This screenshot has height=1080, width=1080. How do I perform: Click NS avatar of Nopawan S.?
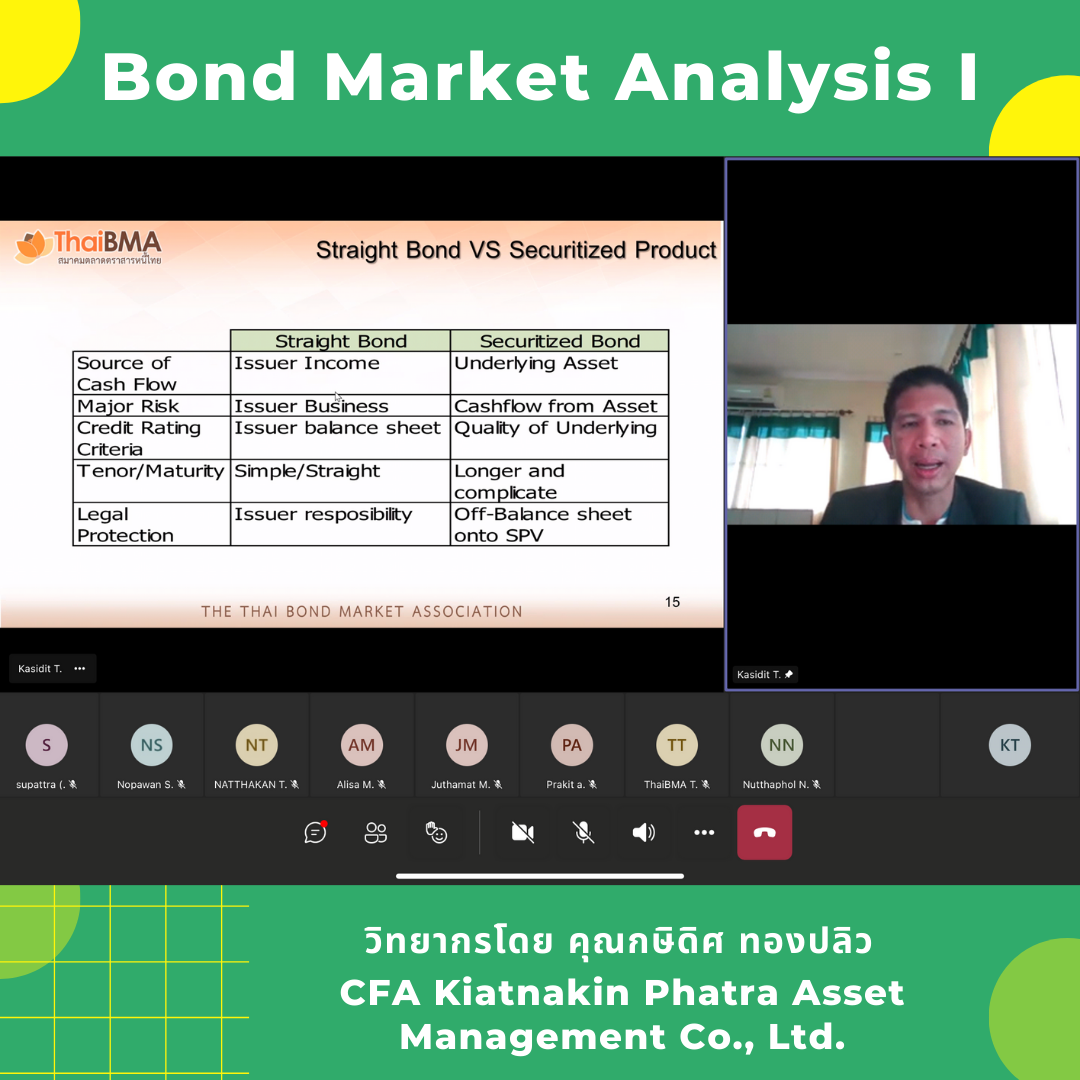point(152,745)
